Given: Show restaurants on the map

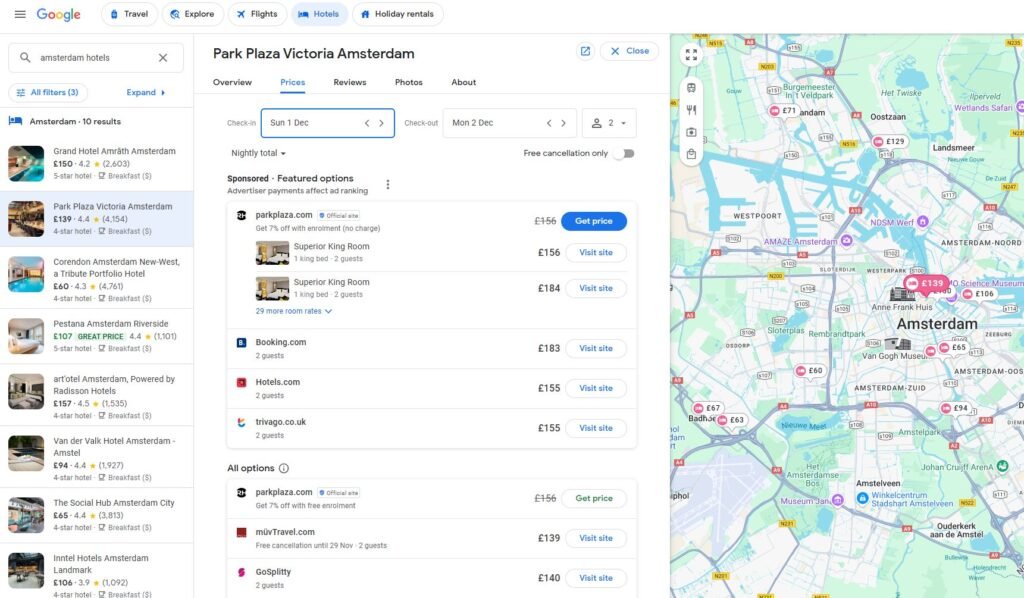Looking at the screenshot, I should [691, 110].
